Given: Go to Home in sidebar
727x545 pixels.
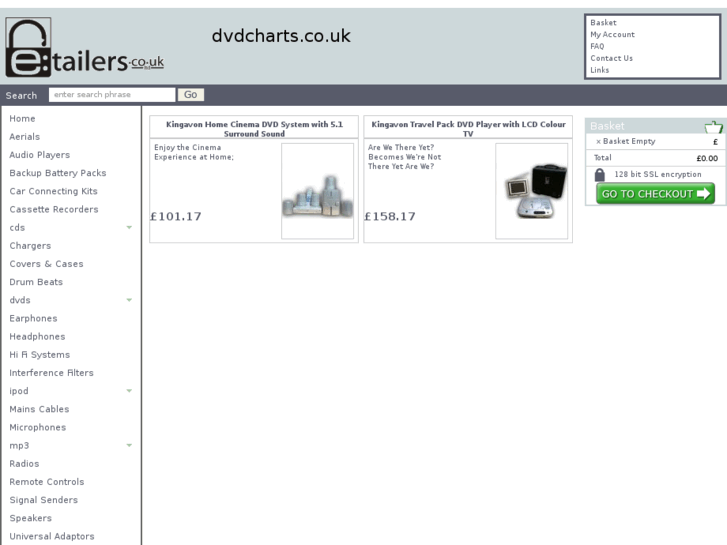Looking at the screenshot, I should (x=22, y=119).
